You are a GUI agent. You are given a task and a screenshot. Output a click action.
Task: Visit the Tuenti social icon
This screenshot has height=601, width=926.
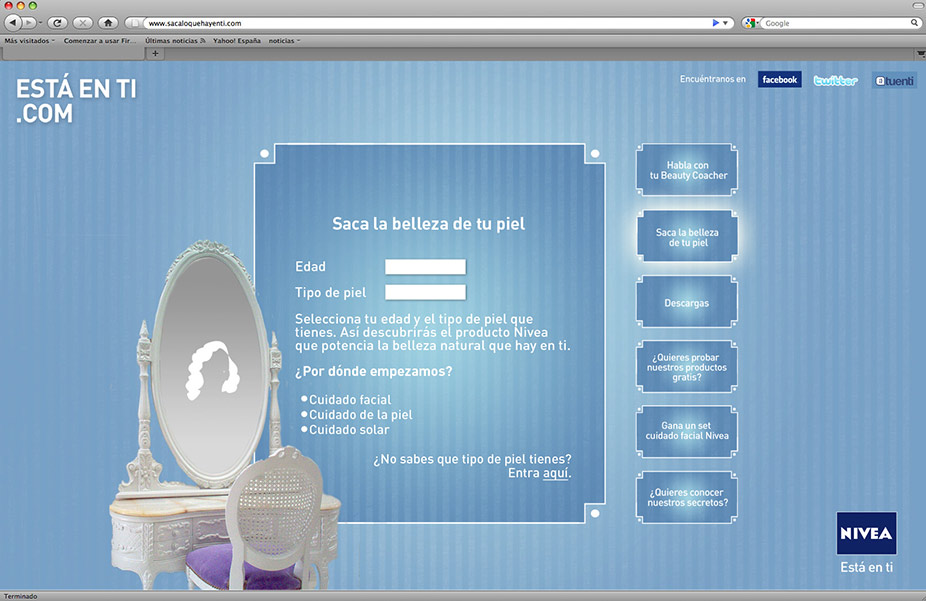[x=894, y=80]
